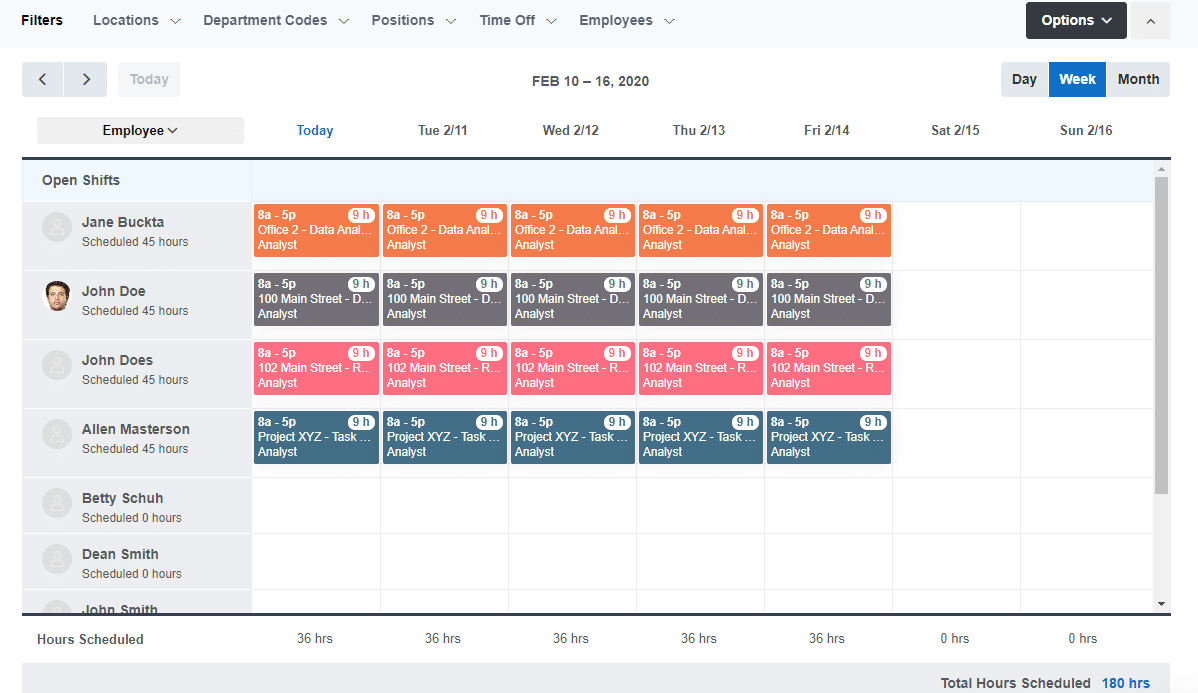Open the Positions filter menu
This screenshot has height=693, width=1198.
pyautogui.click(x=413, y=21)
